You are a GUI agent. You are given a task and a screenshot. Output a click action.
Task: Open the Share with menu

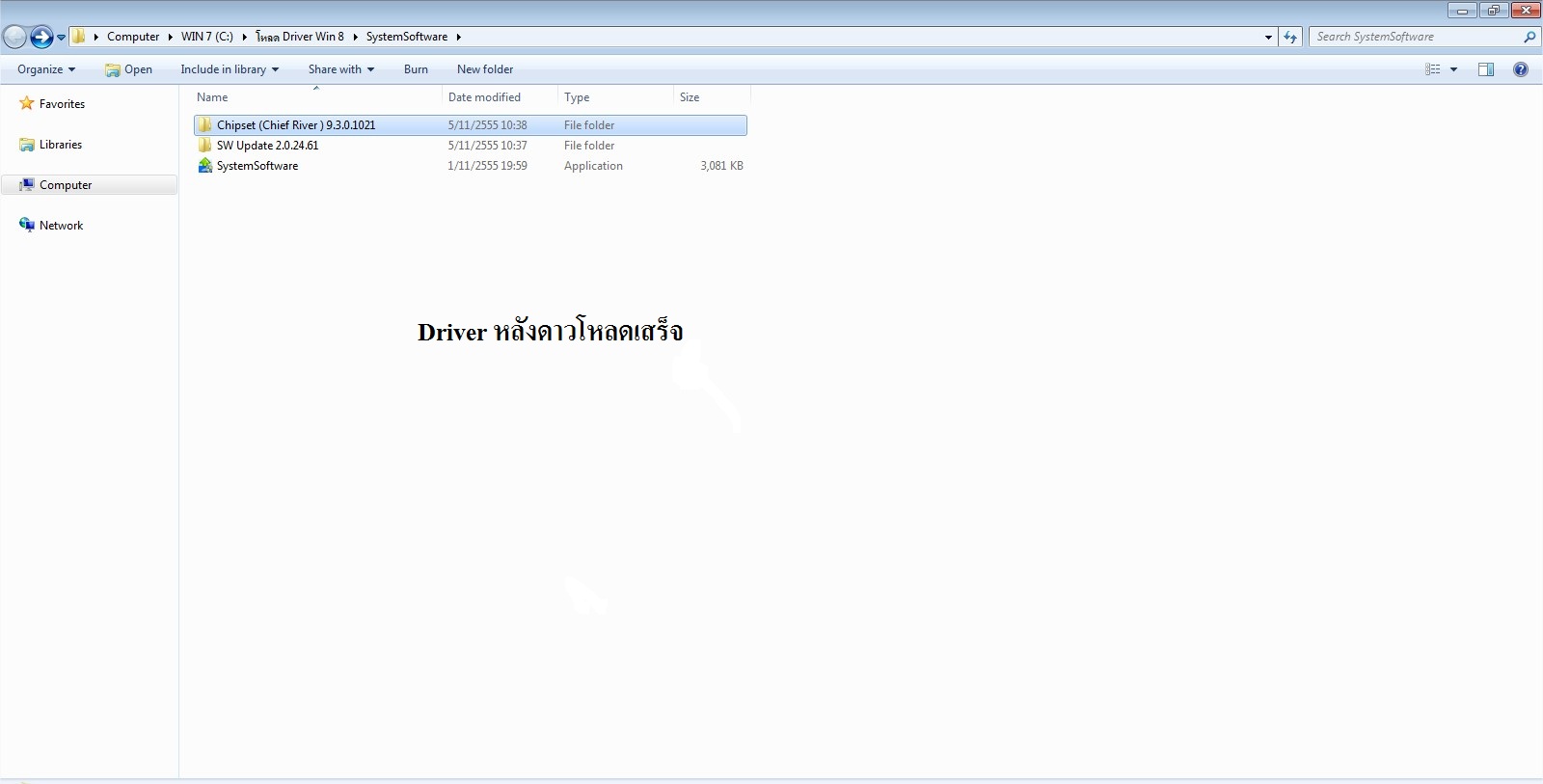pyautogui.click(x=341, y=69)
